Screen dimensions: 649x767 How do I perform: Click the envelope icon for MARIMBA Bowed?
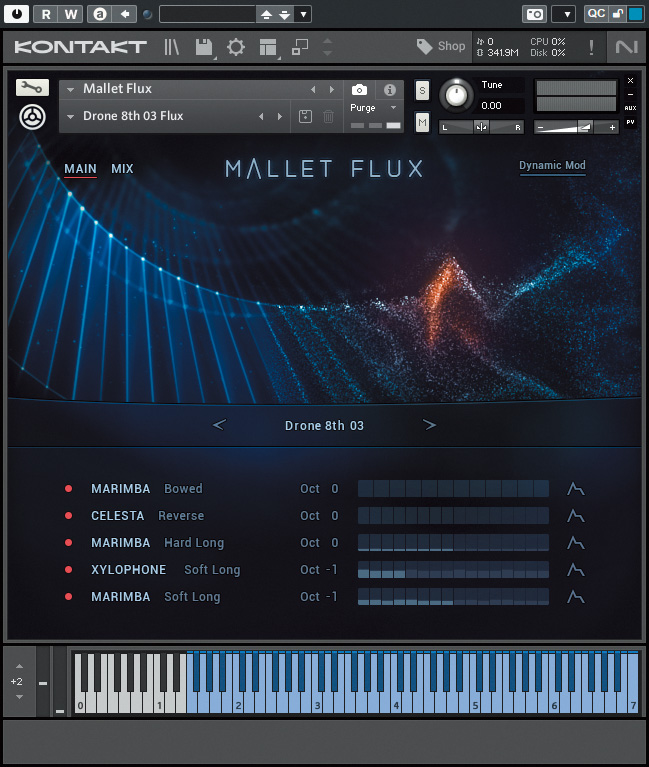(x=576, y=489)
